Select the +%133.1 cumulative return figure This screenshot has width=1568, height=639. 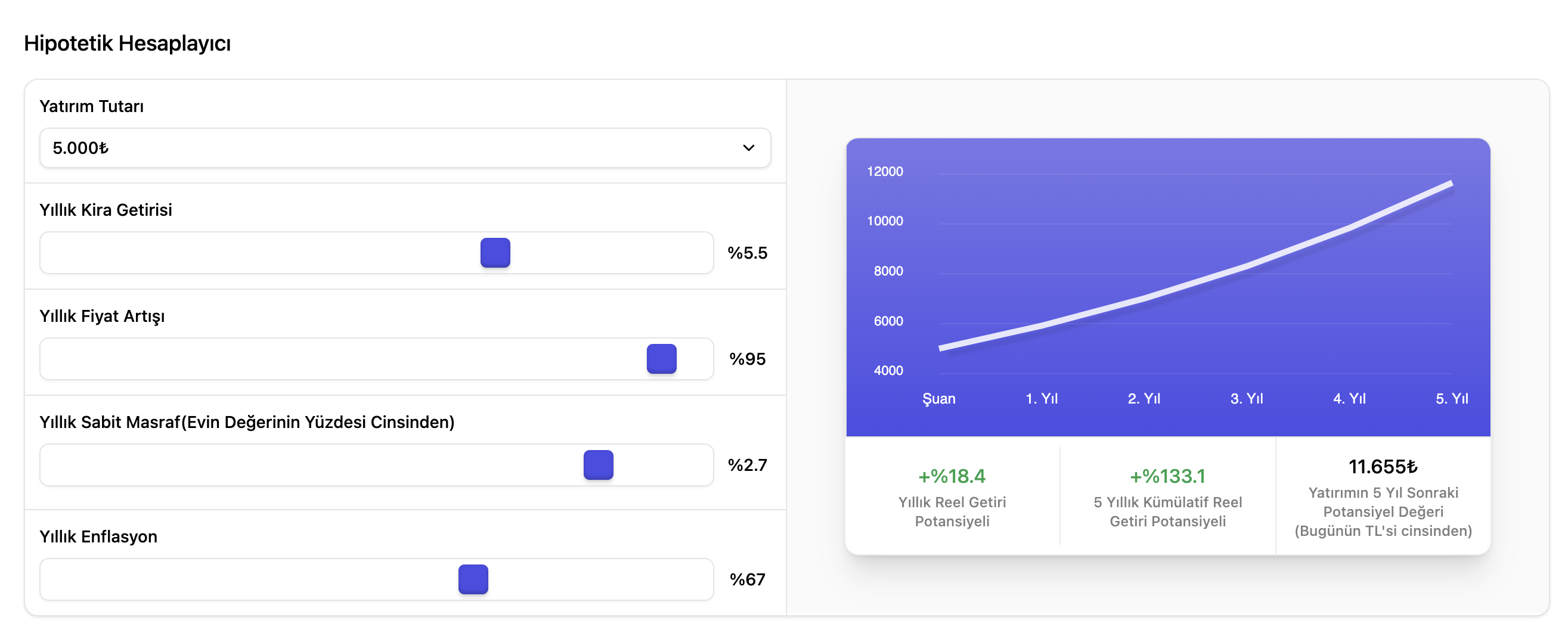(1167, 476)
